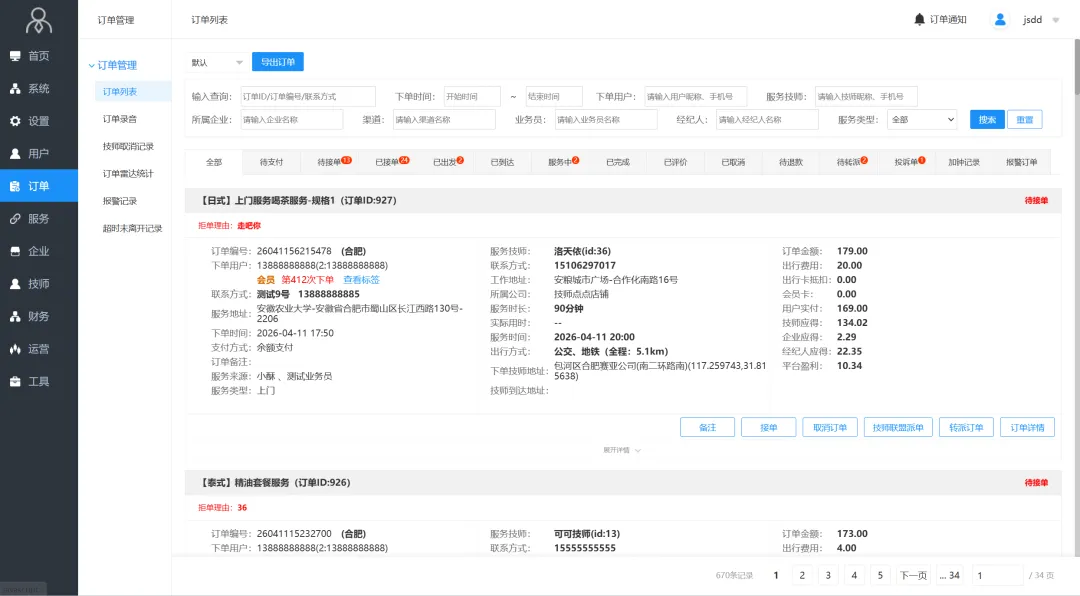1080x596 pixels.
Task: Click the jsdd user avatar icon
Action: [999, 19]
